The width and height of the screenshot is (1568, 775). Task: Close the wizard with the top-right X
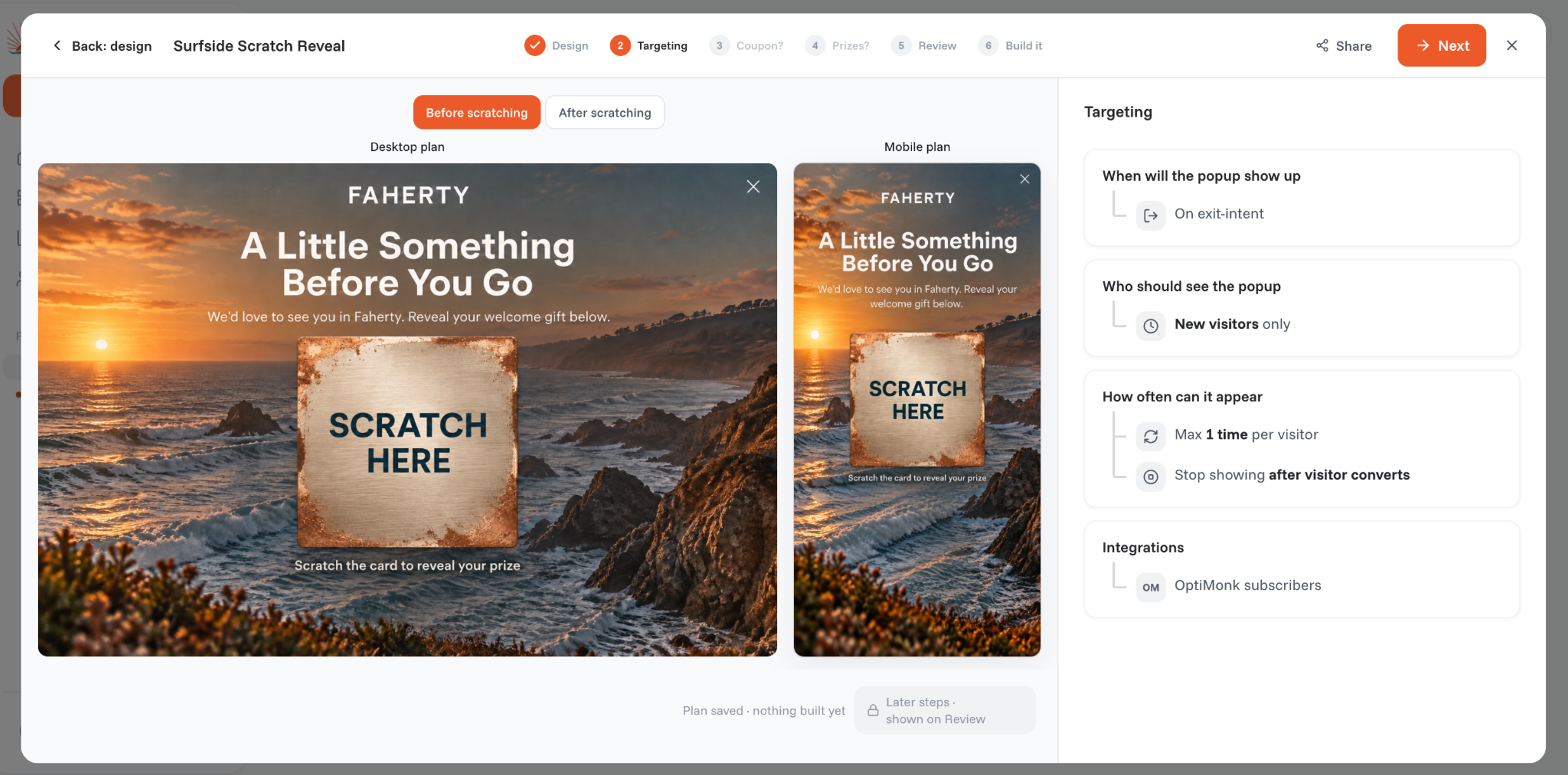pyautogui.click(x=1511, y=46)
